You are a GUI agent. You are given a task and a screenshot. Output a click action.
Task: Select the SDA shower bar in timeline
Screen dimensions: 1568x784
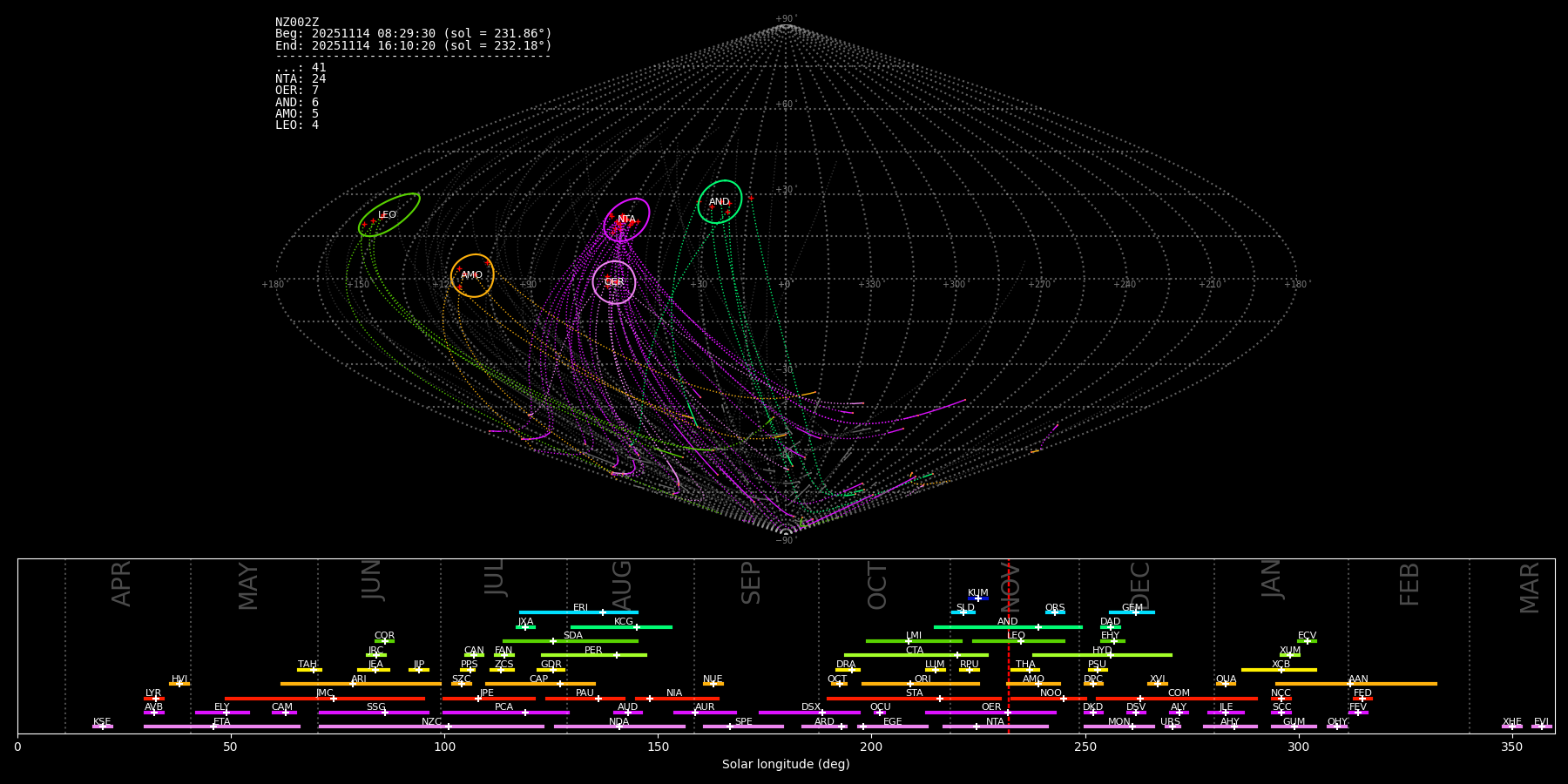click(x=571, y=641)
